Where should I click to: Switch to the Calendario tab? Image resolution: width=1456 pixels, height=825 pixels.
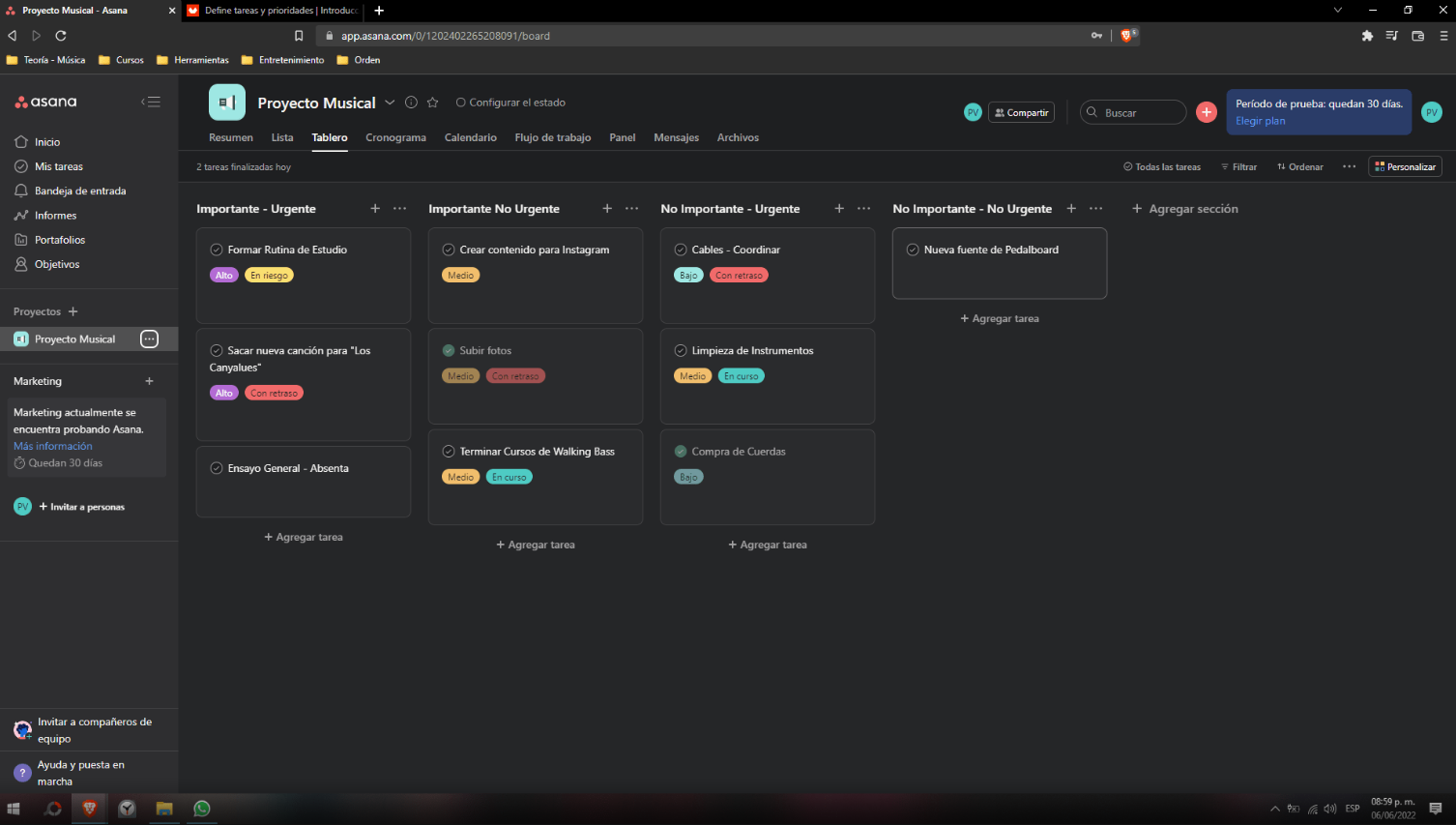click(x=470, y=137)
